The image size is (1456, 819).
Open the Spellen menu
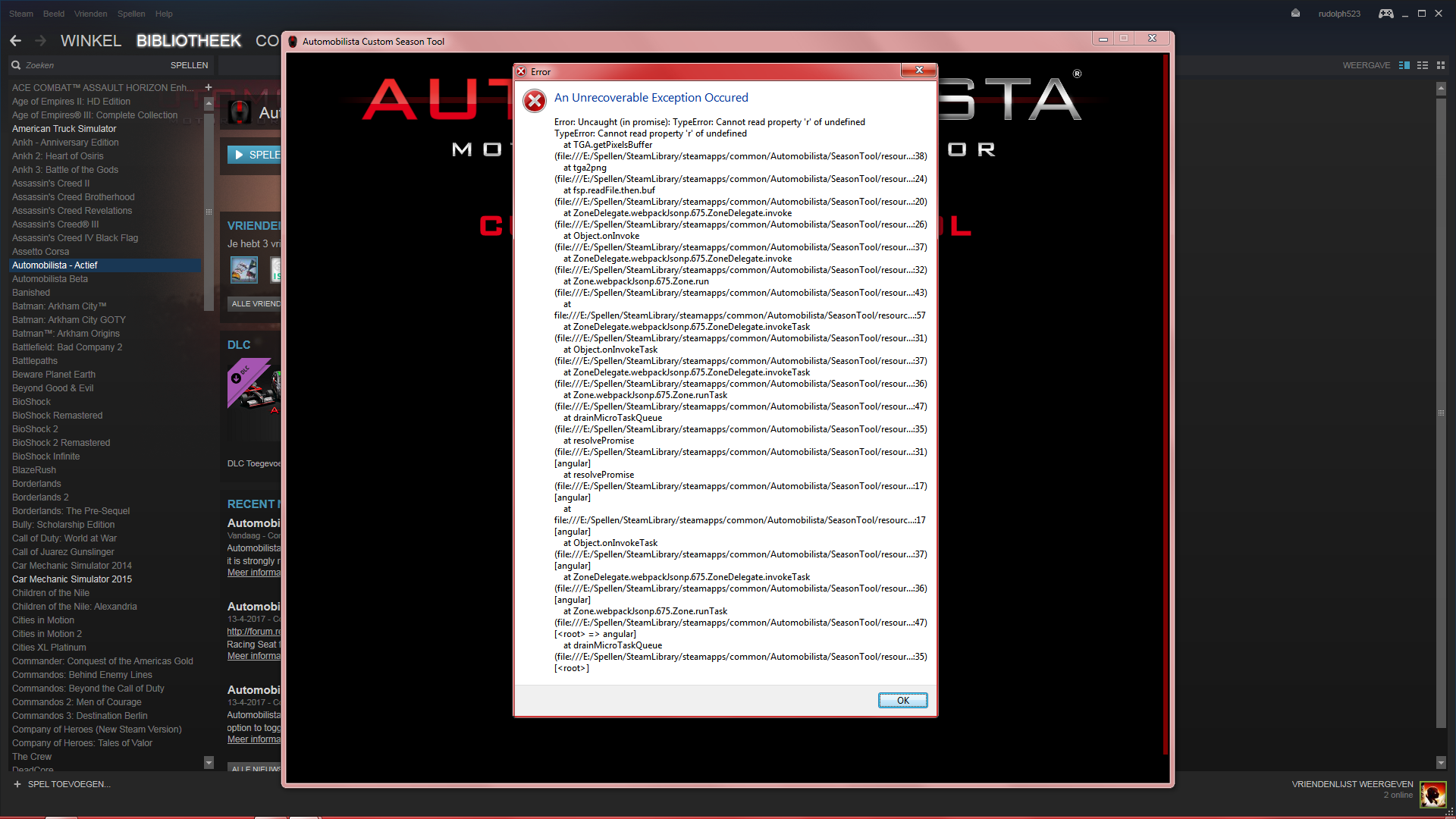point(131,14)
